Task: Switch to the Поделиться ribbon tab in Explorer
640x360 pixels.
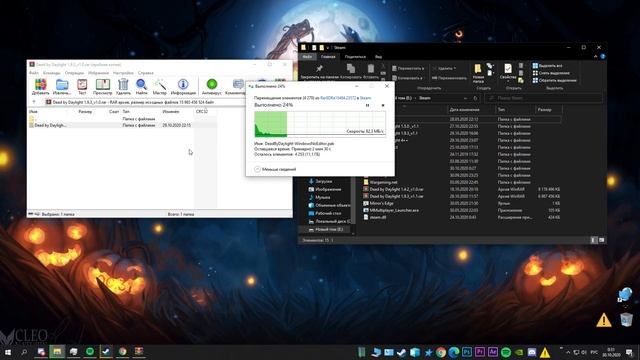Action: (x=355, y=57)
